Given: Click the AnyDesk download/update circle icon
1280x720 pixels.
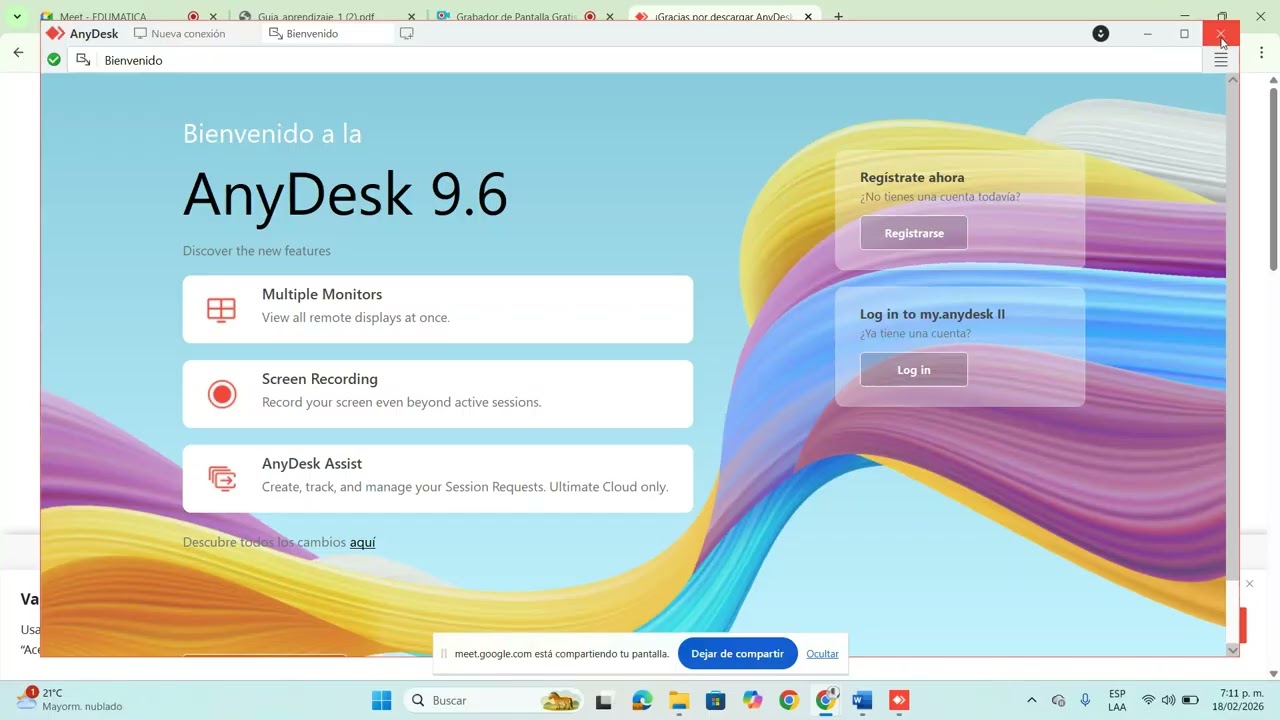Looking at the screenshot, I should [x=1101, y=34].
